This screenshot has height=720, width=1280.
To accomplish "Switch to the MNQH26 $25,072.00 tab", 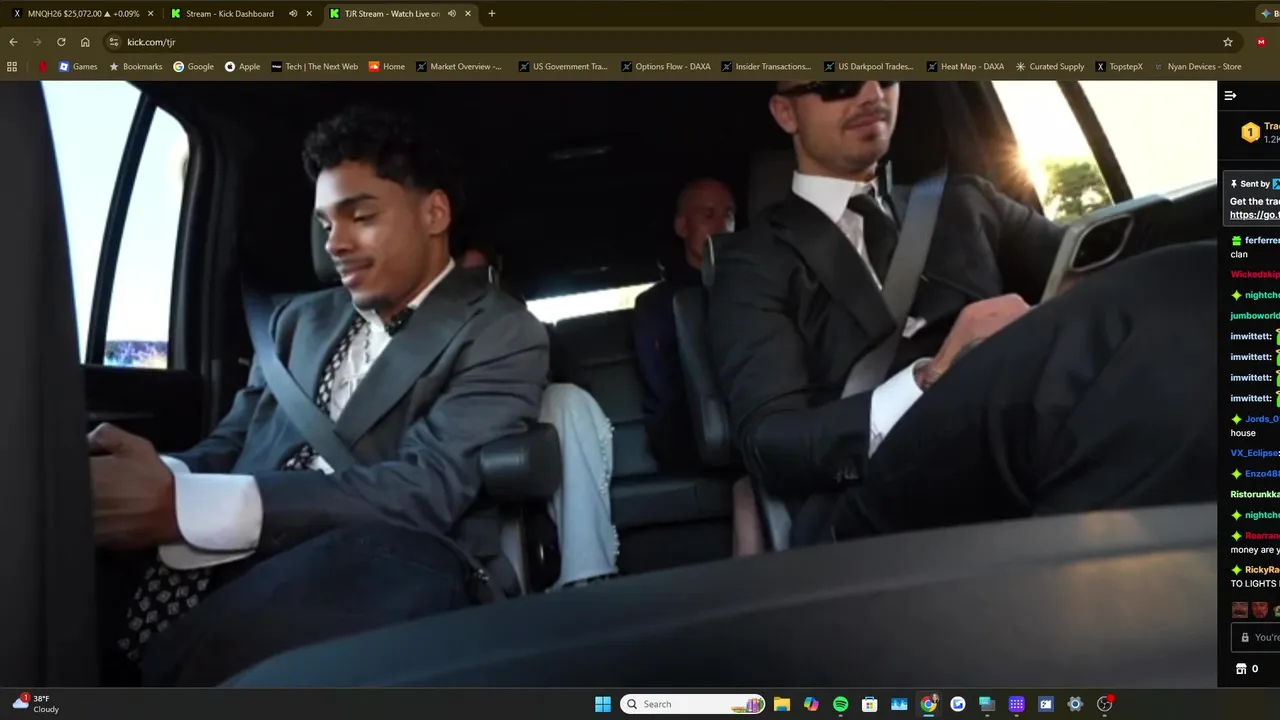I will [84, 14].
